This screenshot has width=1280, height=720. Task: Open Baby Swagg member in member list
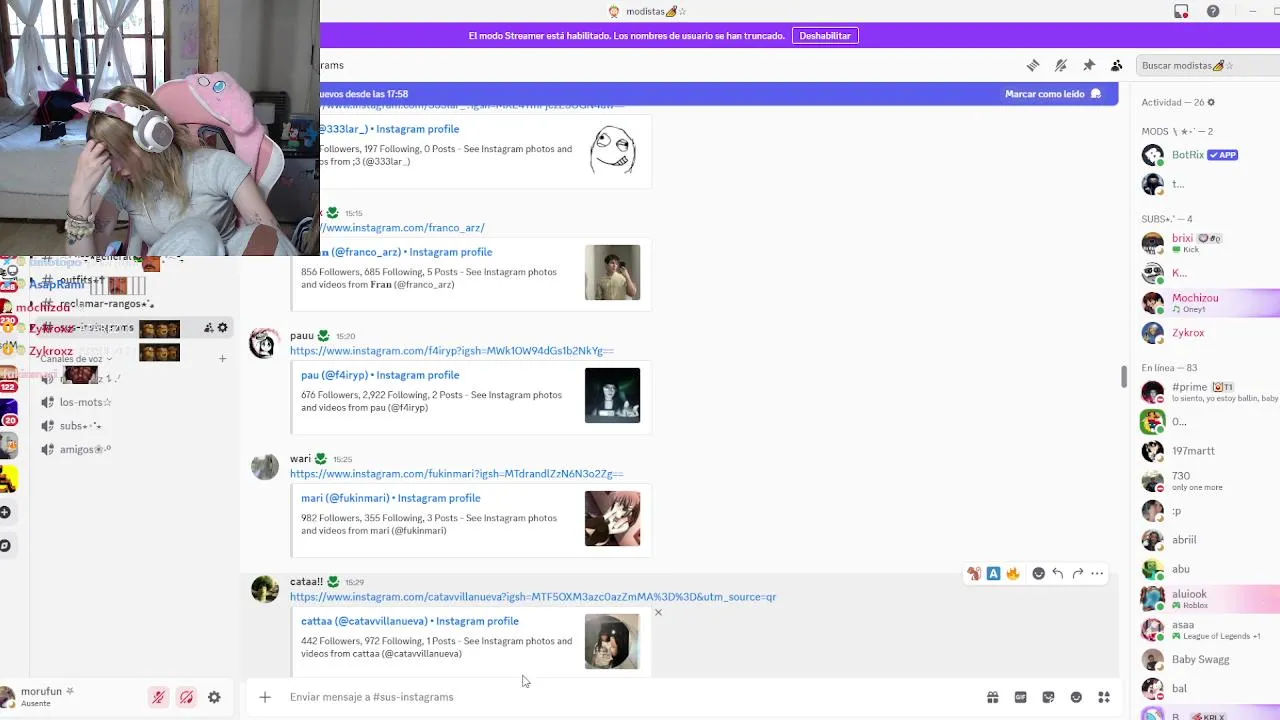coord(1208,659)
